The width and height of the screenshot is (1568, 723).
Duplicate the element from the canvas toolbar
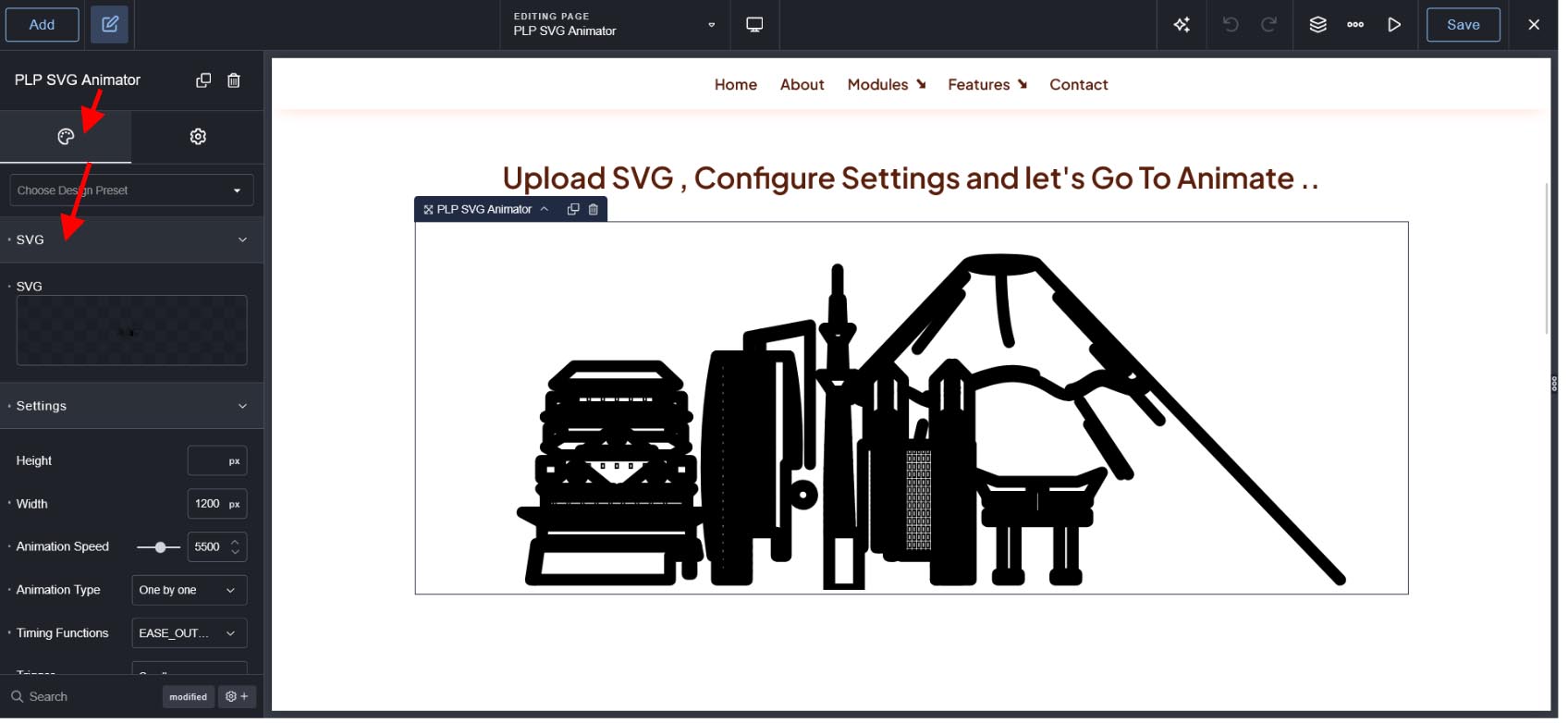(x=573, y=210)
